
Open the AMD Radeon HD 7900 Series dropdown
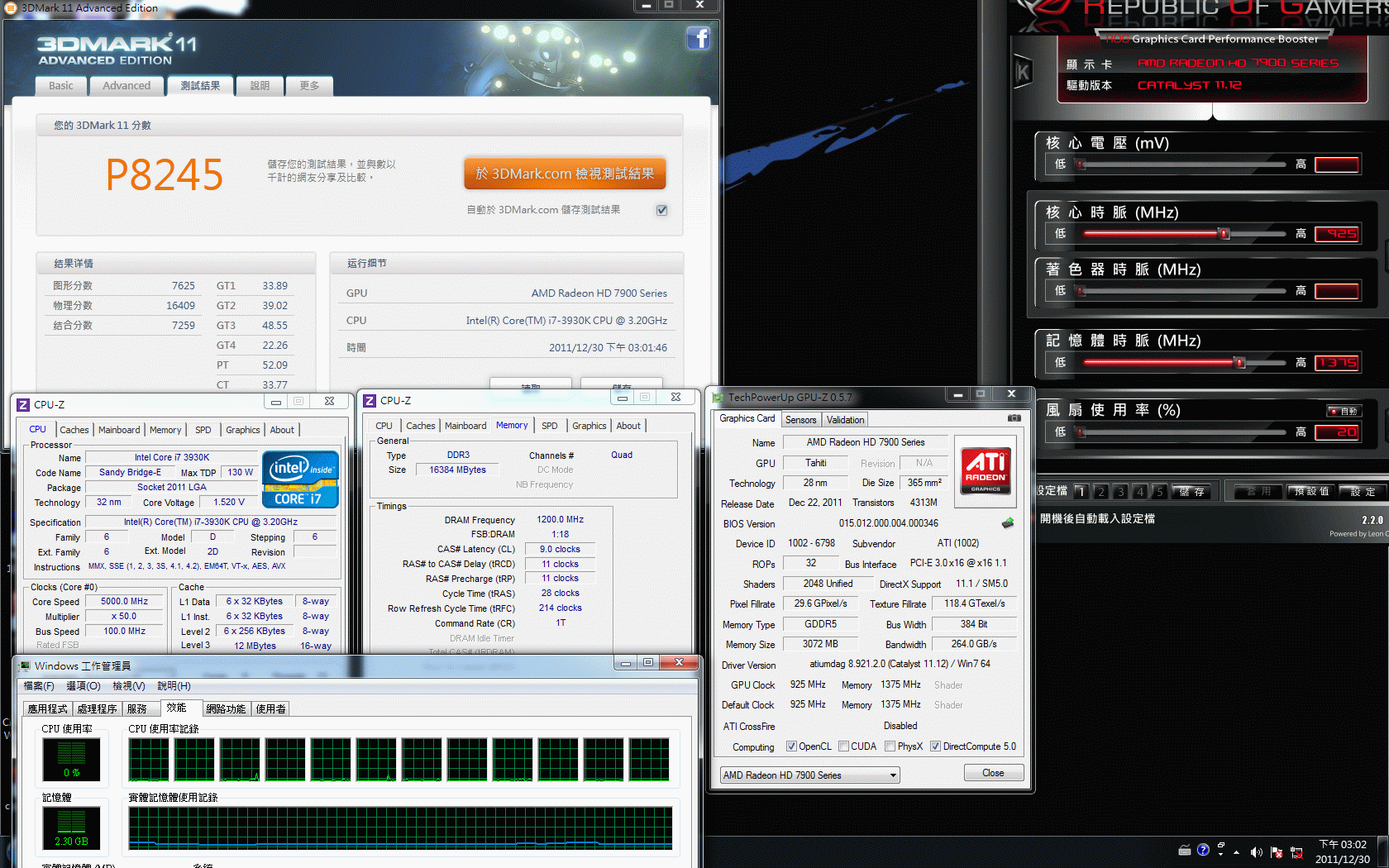[x=809, y=775]
